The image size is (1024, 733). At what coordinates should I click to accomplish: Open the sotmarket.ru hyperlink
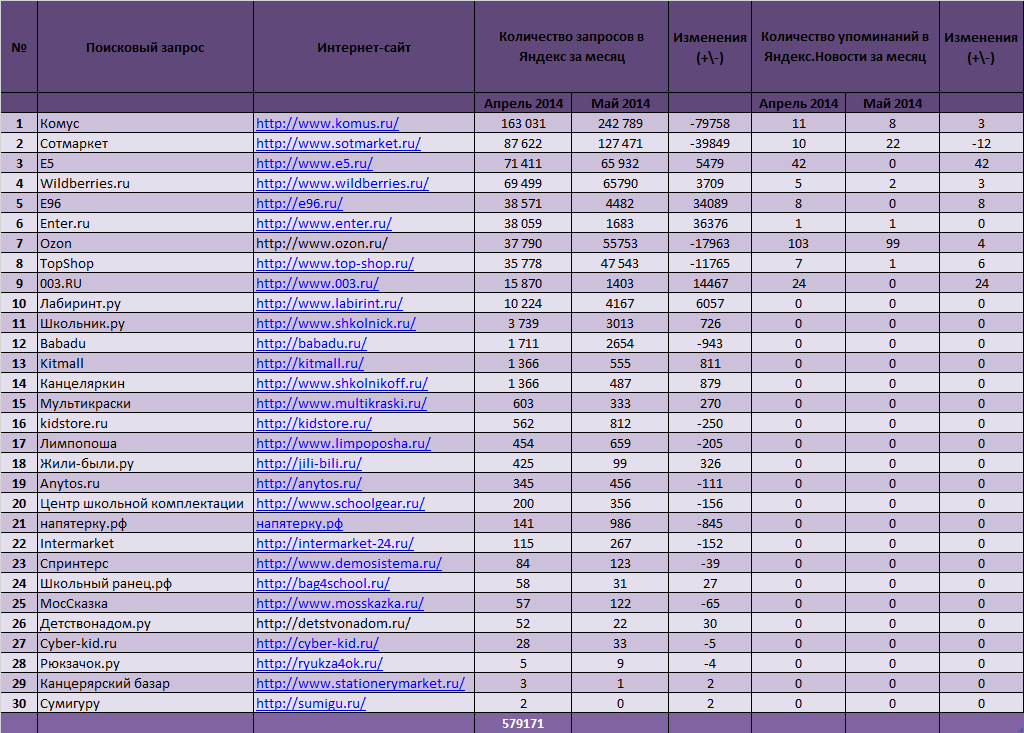click(x=338, y=144)
